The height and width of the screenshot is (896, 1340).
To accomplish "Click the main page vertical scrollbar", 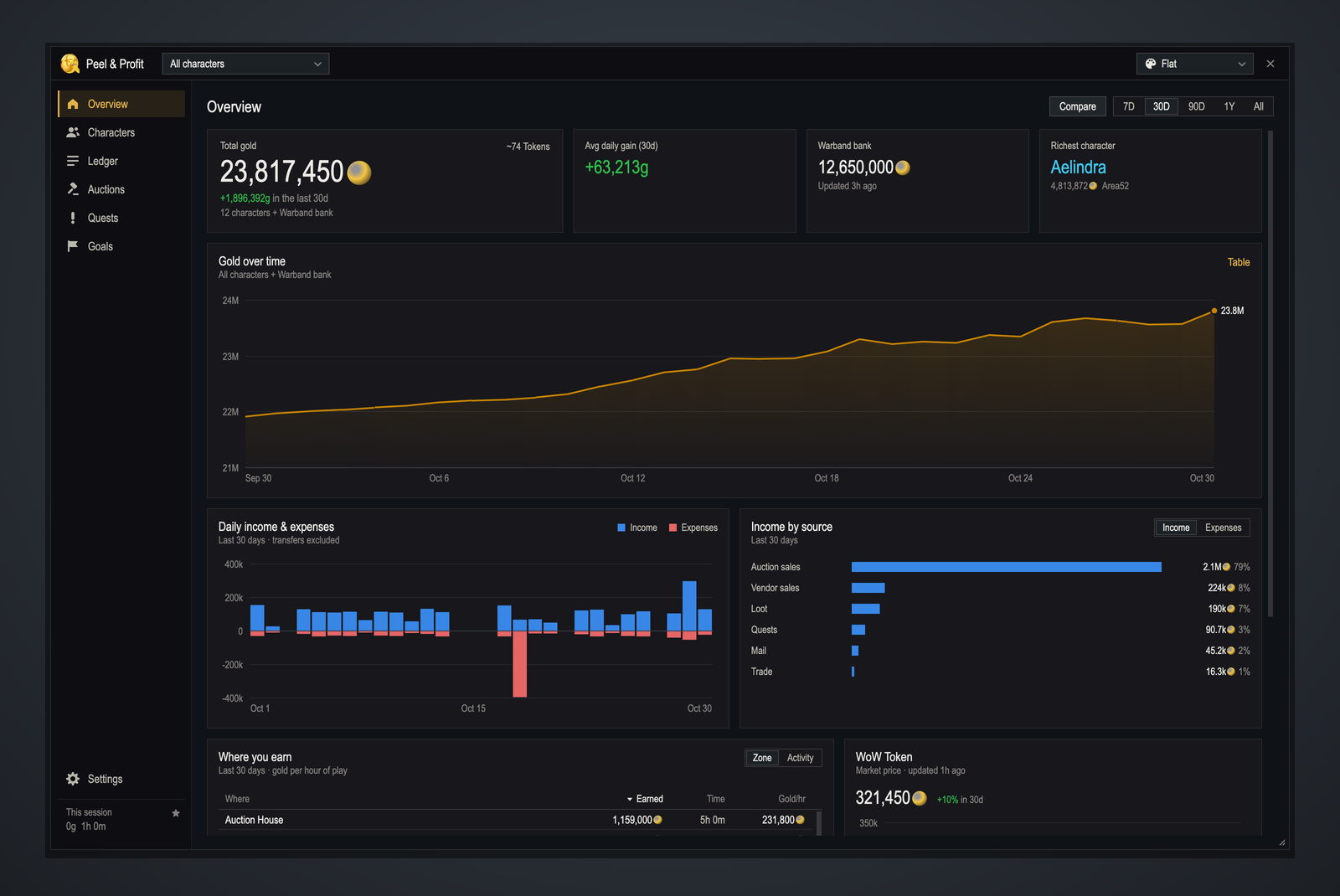I will pyautogui.click(x=1270, y=373).
